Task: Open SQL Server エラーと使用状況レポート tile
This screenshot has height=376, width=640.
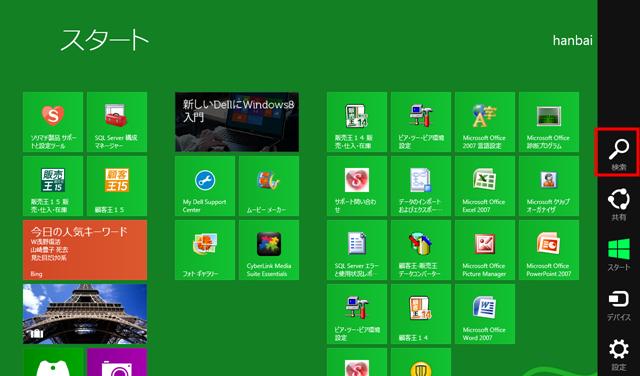Action: coord(357,250)
